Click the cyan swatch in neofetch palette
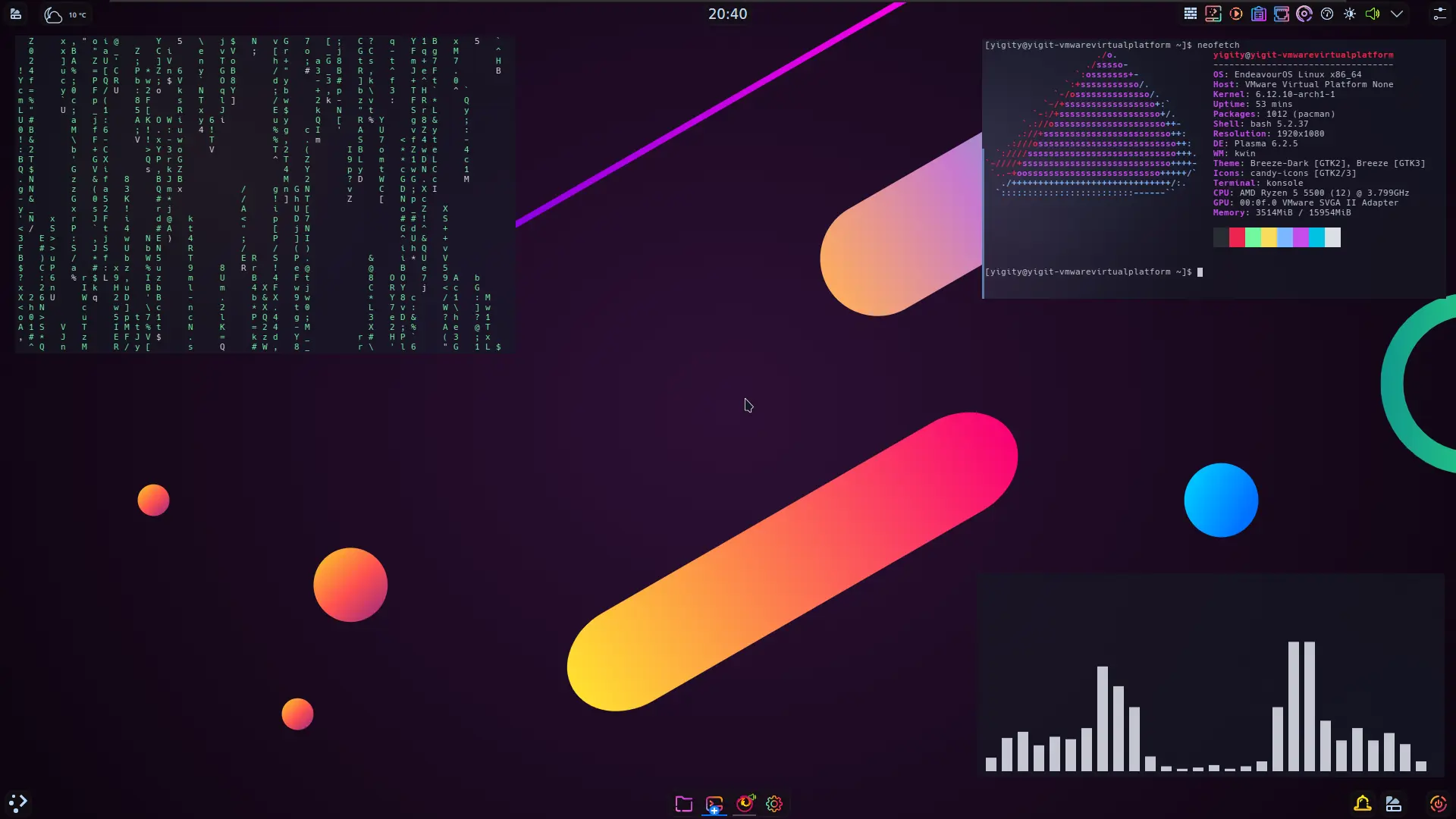This screenshot has height=819, width=1456. click(x=1316, y=237)
